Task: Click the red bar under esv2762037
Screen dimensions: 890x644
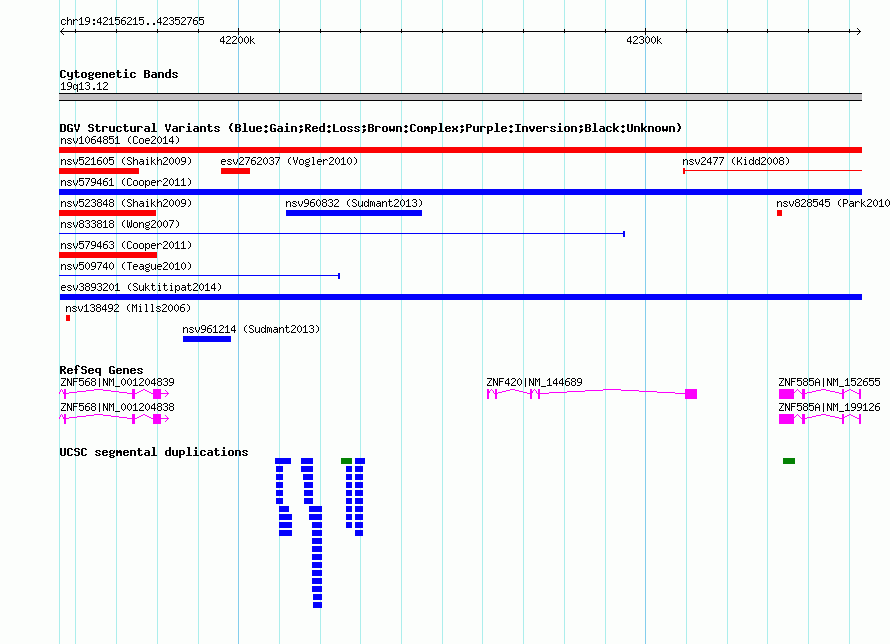Action: point(235,171)
